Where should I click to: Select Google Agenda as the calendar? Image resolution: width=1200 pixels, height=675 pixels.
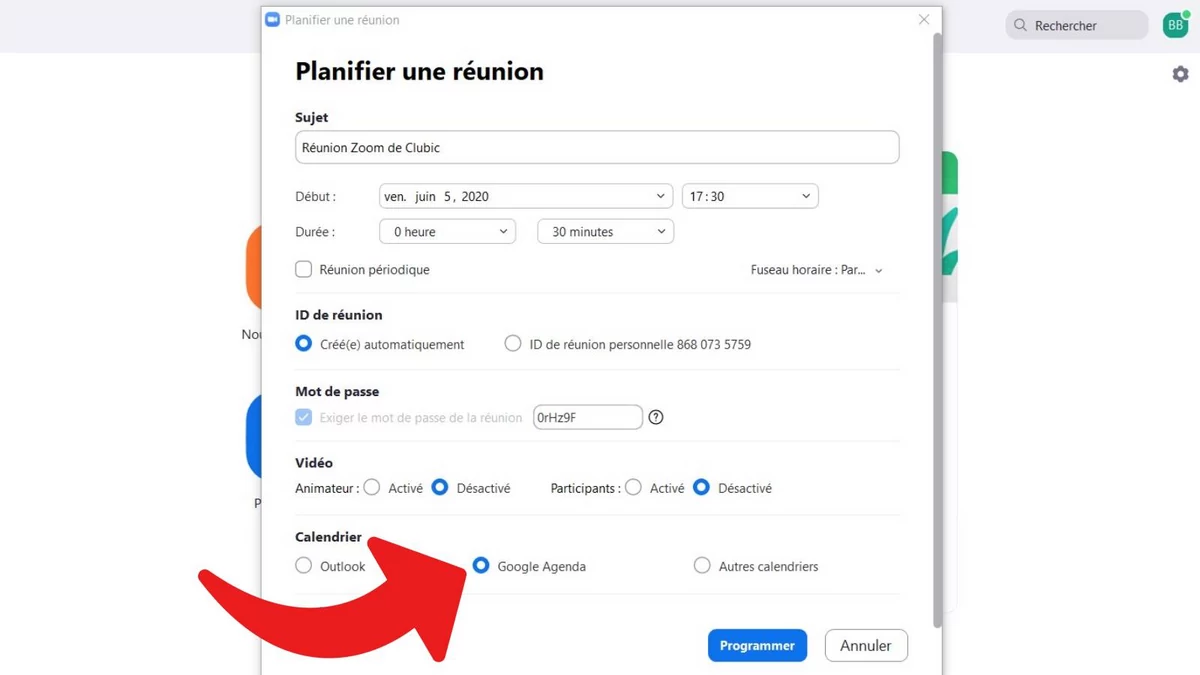point(481,566)
